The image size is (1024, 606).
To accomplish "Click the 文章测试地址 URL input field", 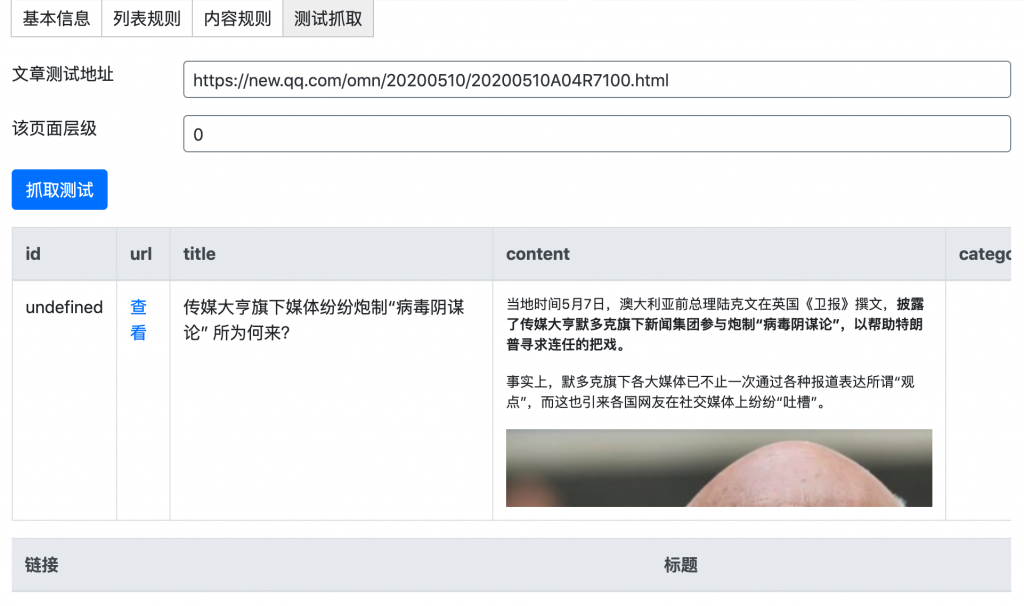I will [597, 80].
